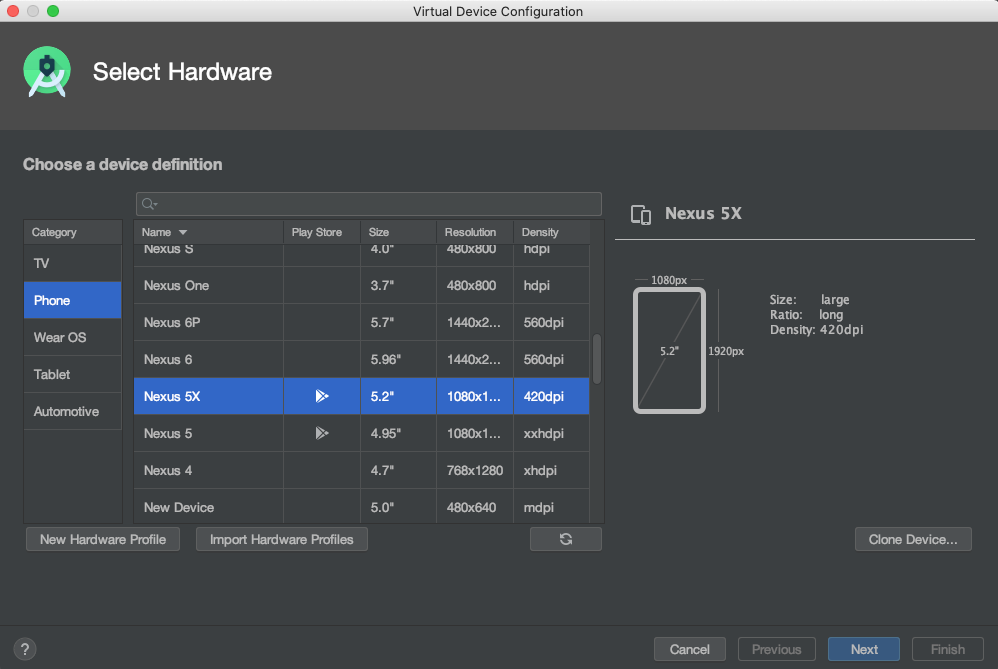Click the mdpi density cell
The image size is (998, 669).
tap(551, 507)
